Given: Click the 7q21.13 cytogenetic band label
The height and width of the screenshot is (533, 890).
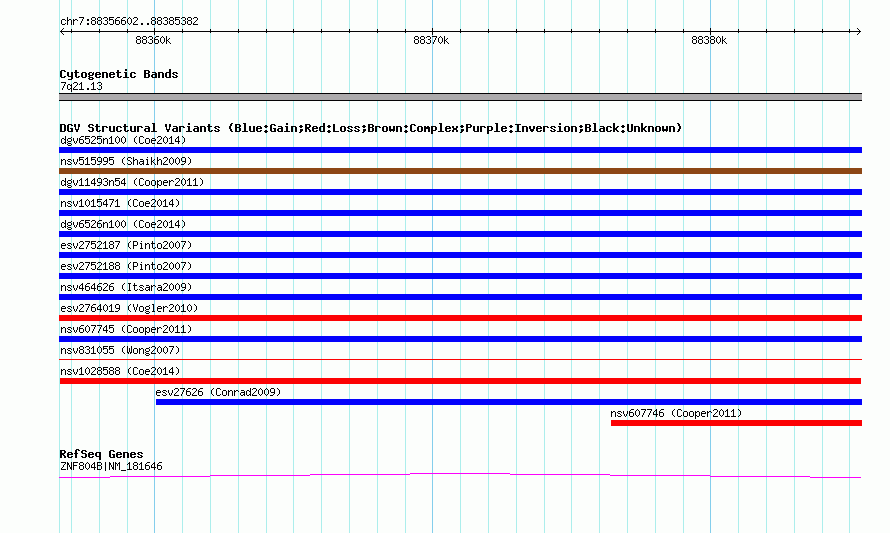Looking at the screenshot, I should 81,86.
